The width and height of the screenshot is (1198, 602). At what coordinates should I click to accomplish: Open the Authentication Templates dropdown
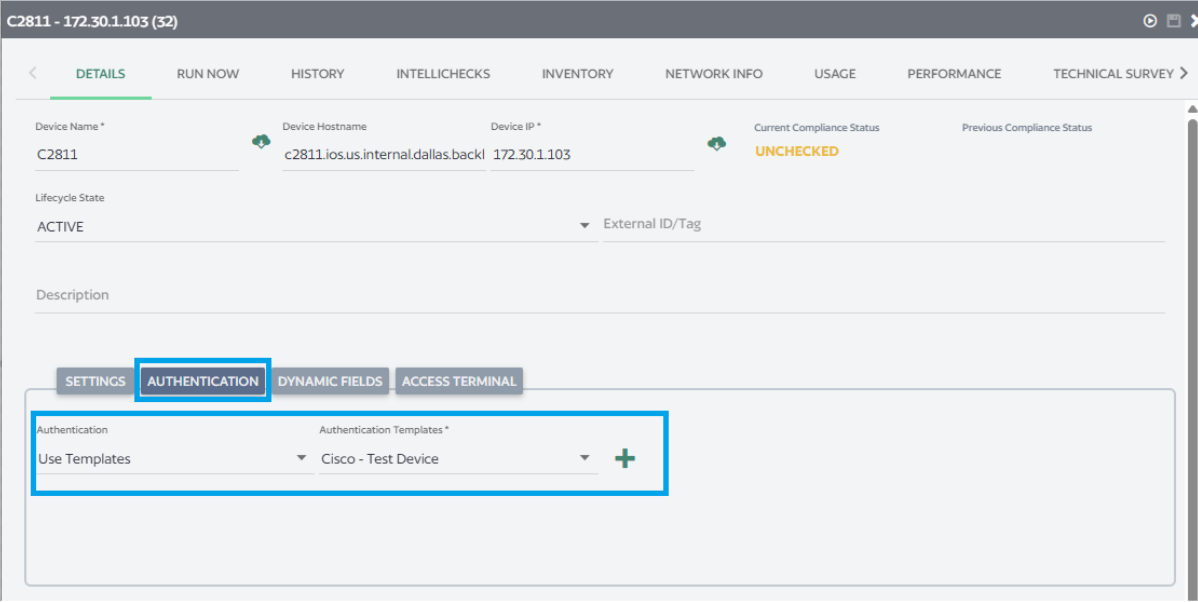[x=585, y=459]
